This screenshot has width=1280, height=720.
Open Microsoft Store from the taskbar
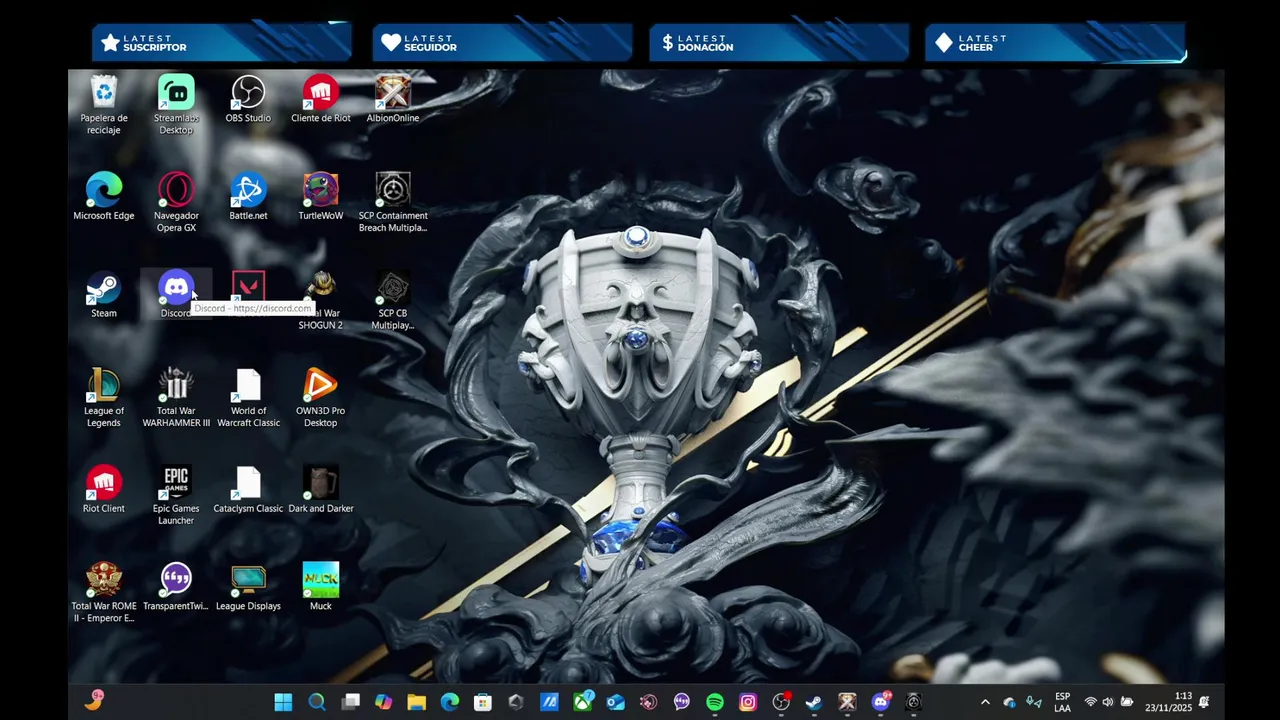482,703
